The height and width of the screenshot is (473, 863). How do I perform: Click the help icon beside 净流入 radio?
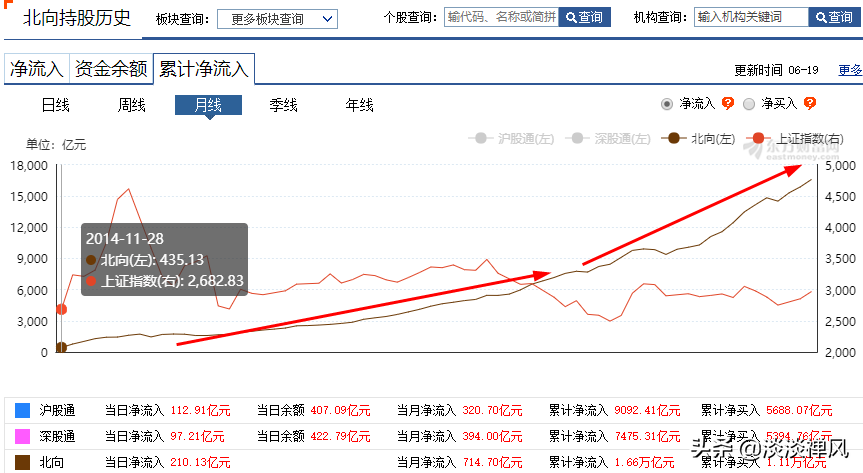point(728,104)
